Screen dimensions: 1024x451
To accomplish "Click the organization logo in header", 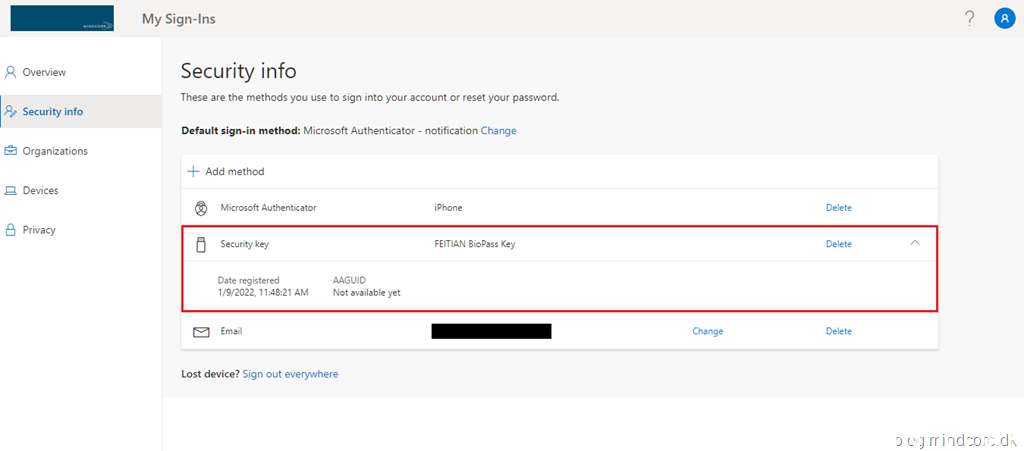I will tap(62, 18).
